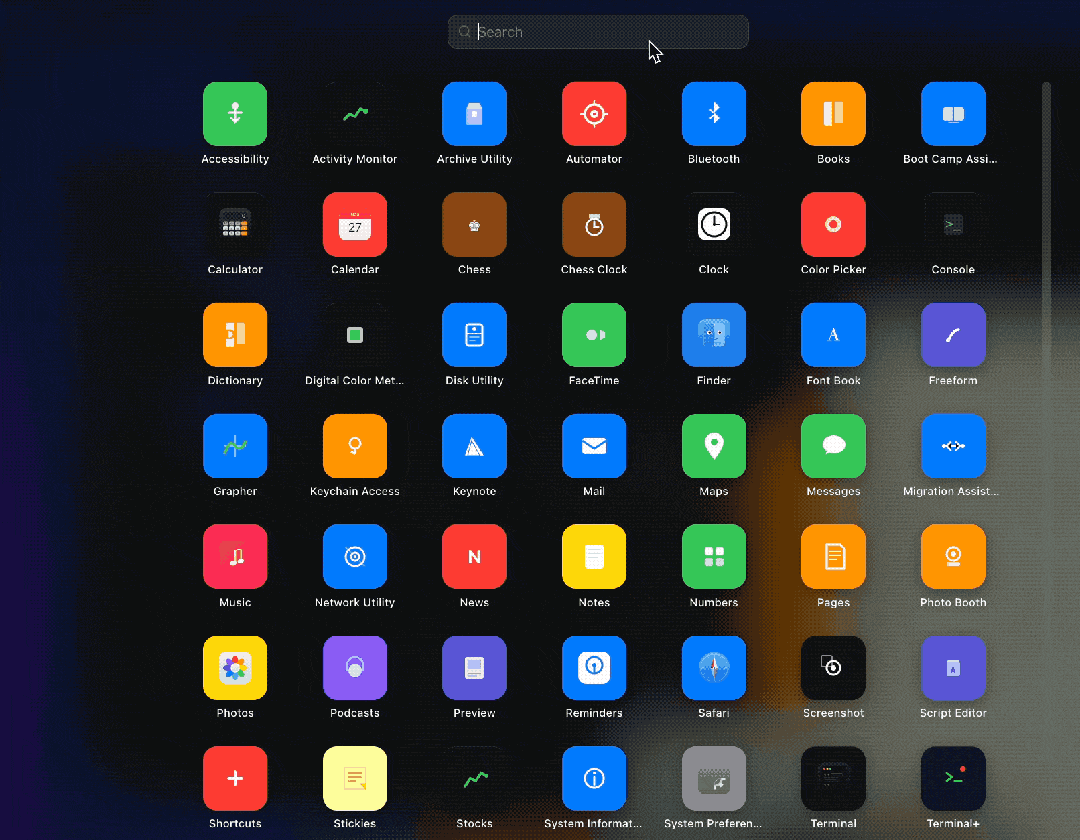The width and height of the screenshot is (1080, 840).
Task: Open the Chess Clock app
Action: point(594,225)
